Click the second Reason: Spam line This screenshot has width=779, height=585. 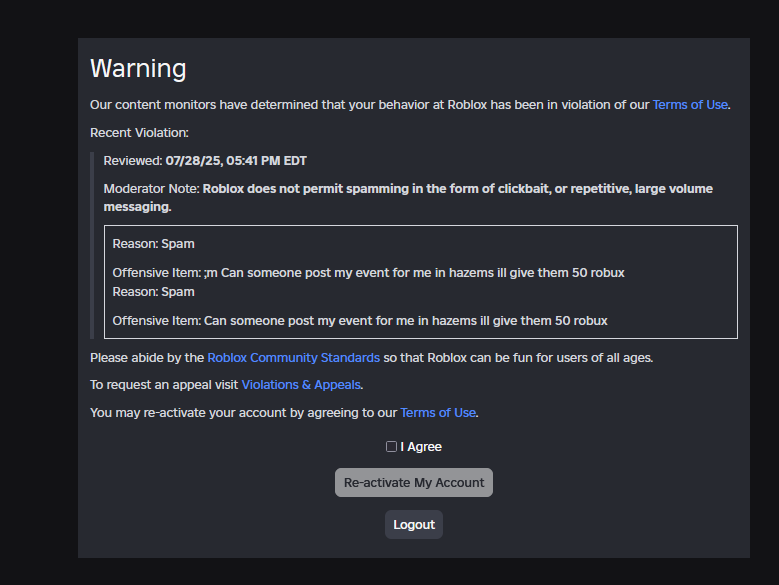coord(153,292)
